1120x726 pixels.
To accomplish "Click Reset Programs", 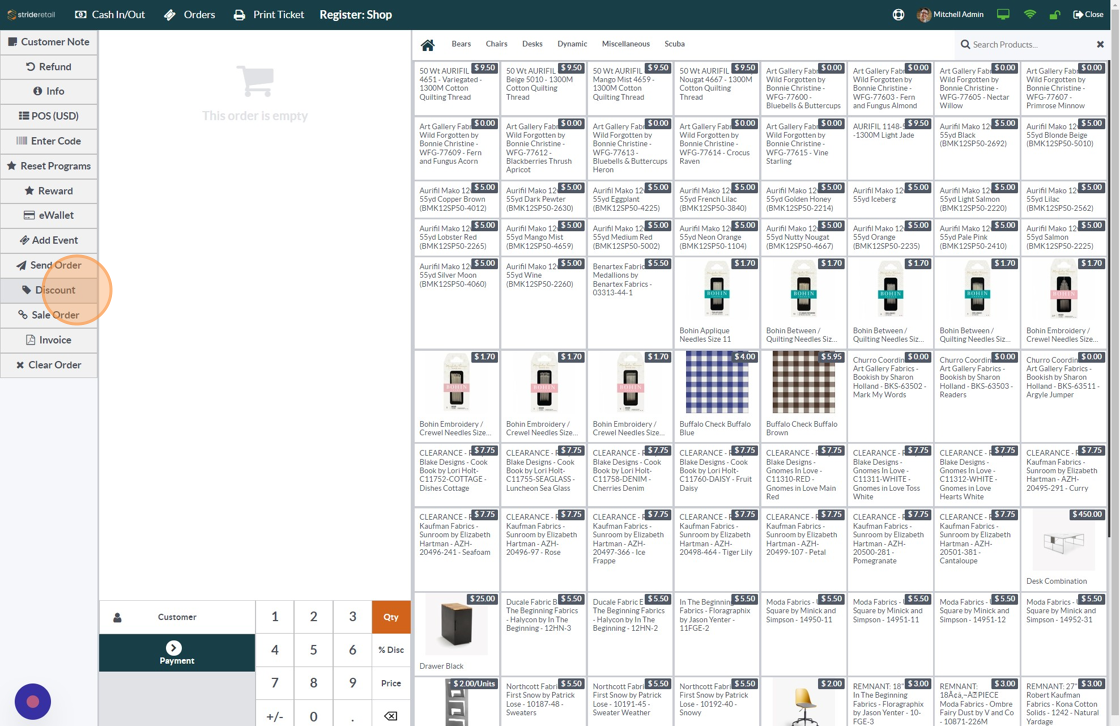I will click(49, 166).
